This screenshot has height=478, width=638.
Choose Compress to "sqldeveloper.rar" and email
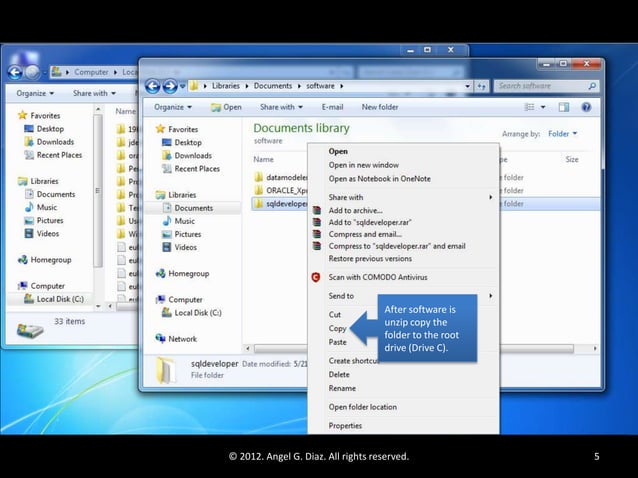397,246
